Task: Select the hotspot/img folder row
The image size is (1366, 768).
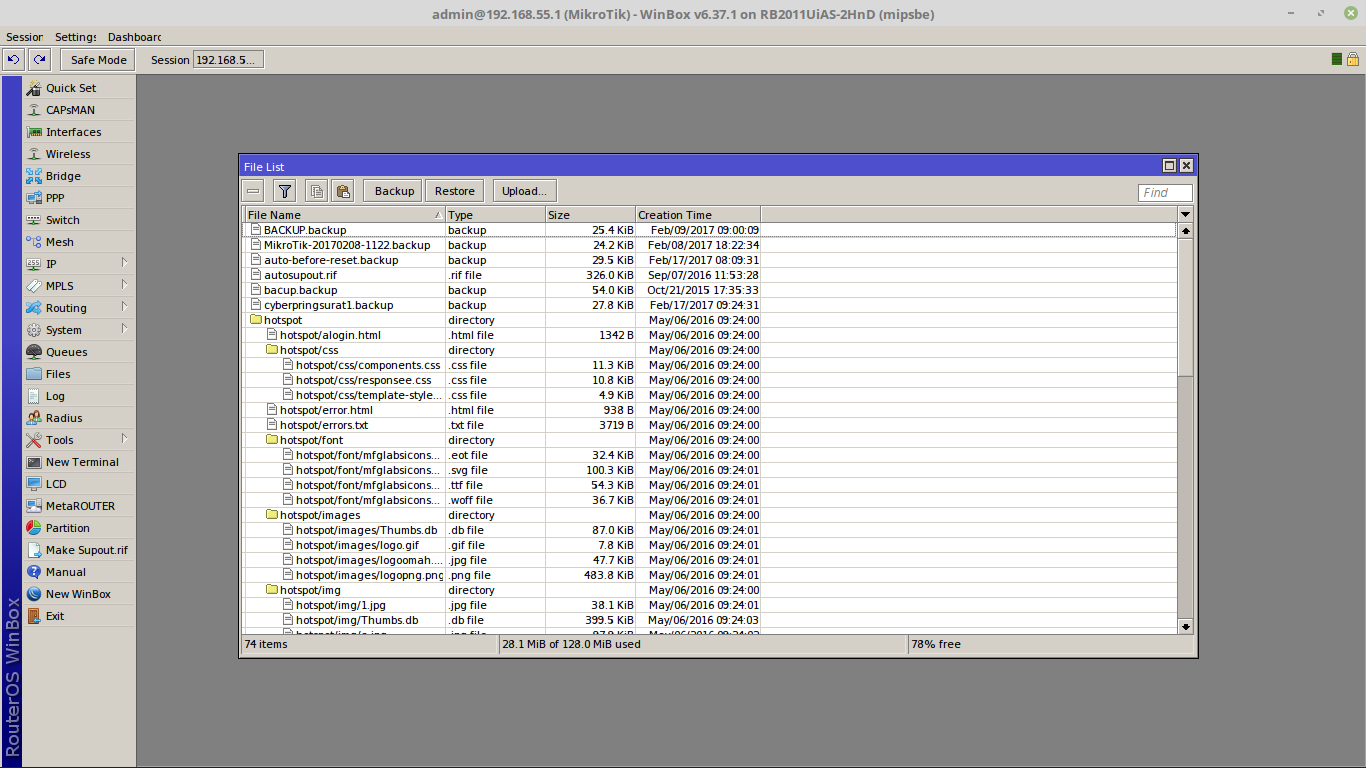Action: (709, 590)
